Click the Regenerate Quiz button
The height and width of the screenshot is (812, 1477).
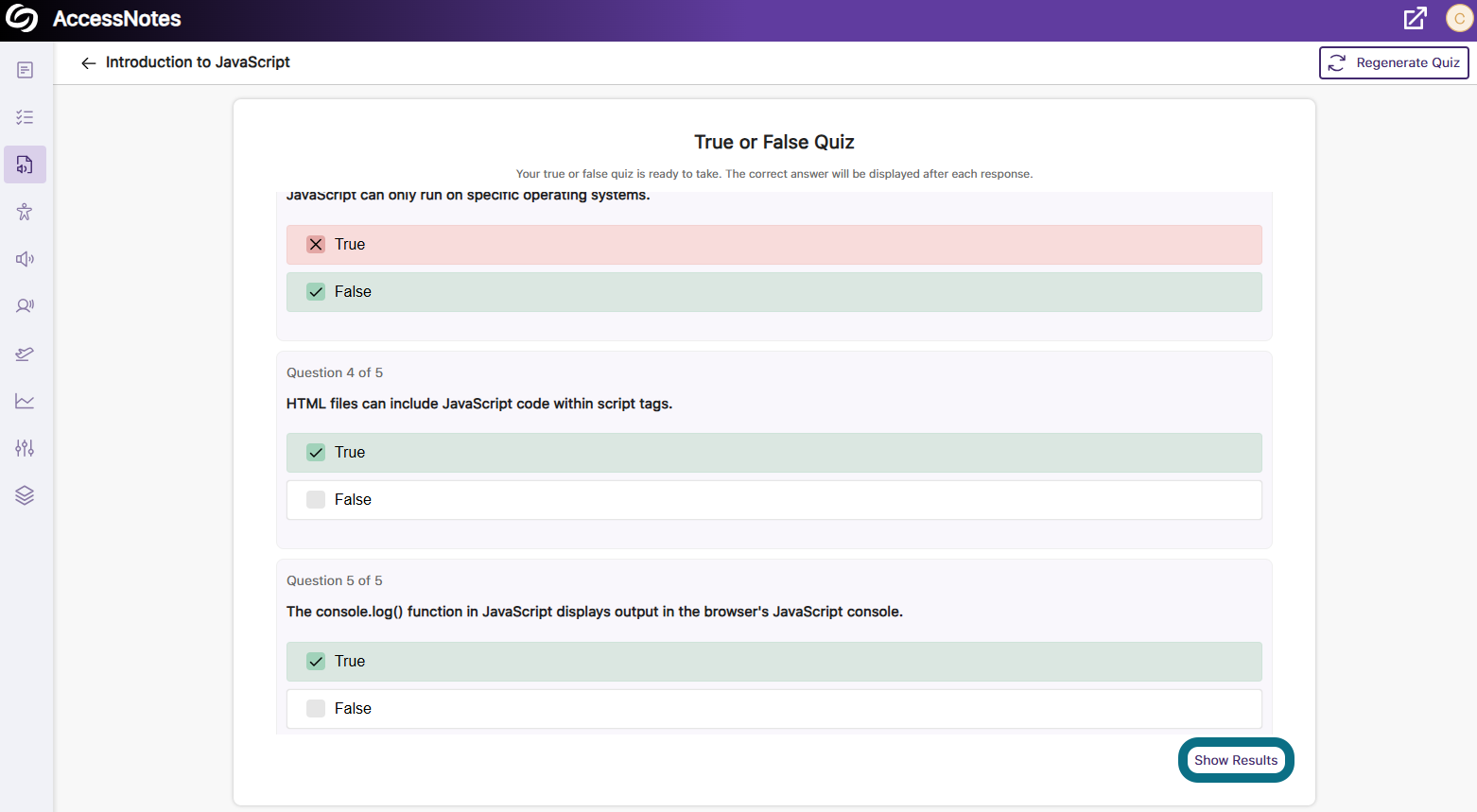coord(1394,62)
